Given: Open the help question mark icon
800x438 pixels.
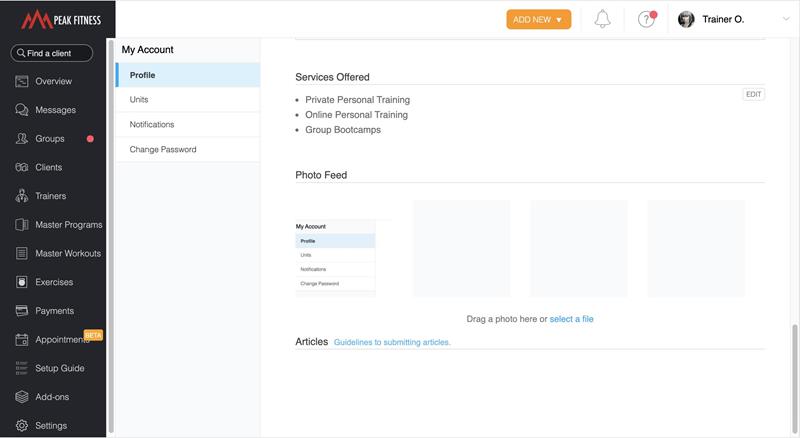Looking at the screenshot, I should 646,19.
